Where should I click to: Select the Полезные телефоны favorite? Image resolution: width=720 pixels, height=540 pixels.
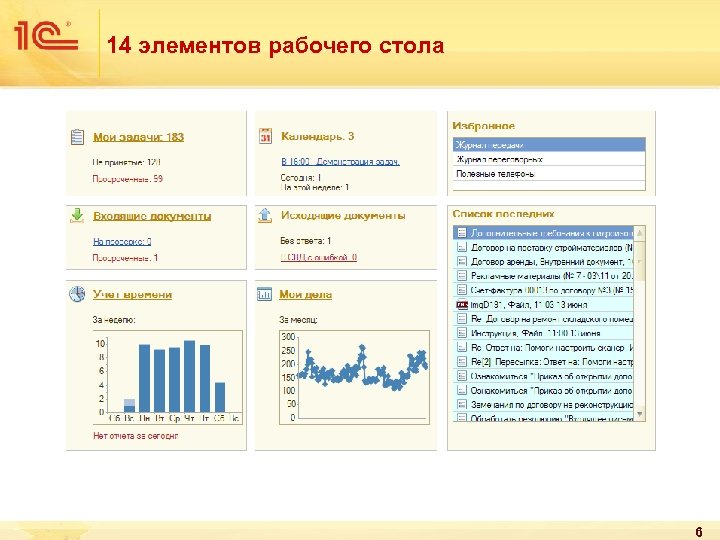click(x=549, y=174)
